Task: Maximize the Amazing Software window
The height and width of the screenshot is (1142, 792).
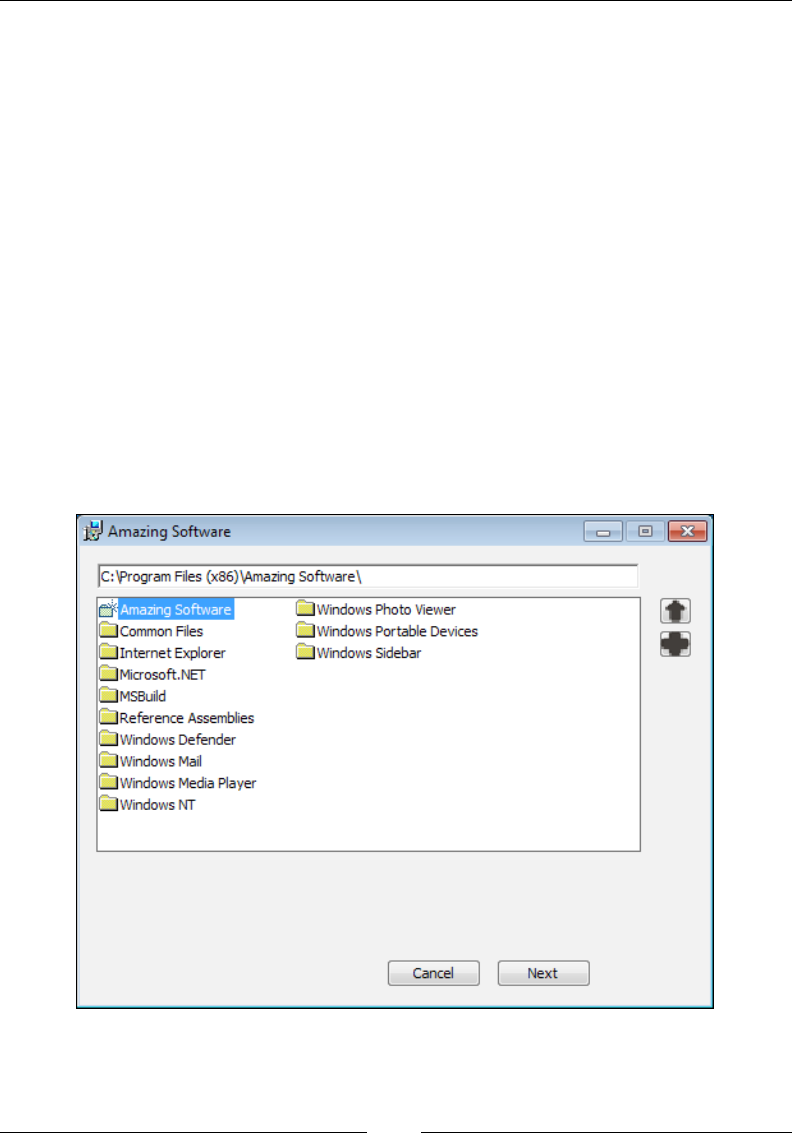Action: [x=645, y=532]
